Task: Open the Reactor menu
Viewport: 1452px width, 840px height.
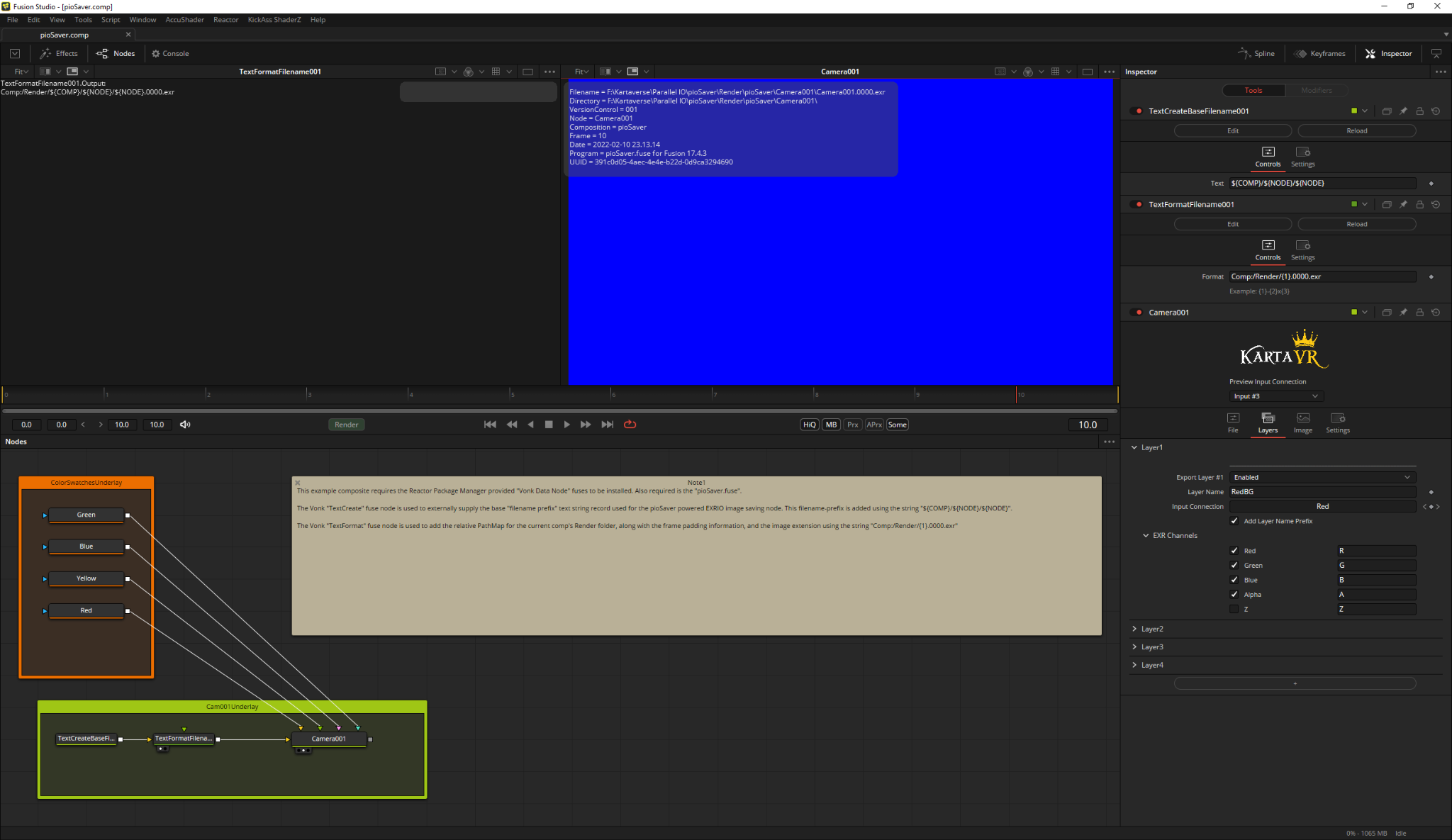Action: pyautogui.click(x=225, y=20)
